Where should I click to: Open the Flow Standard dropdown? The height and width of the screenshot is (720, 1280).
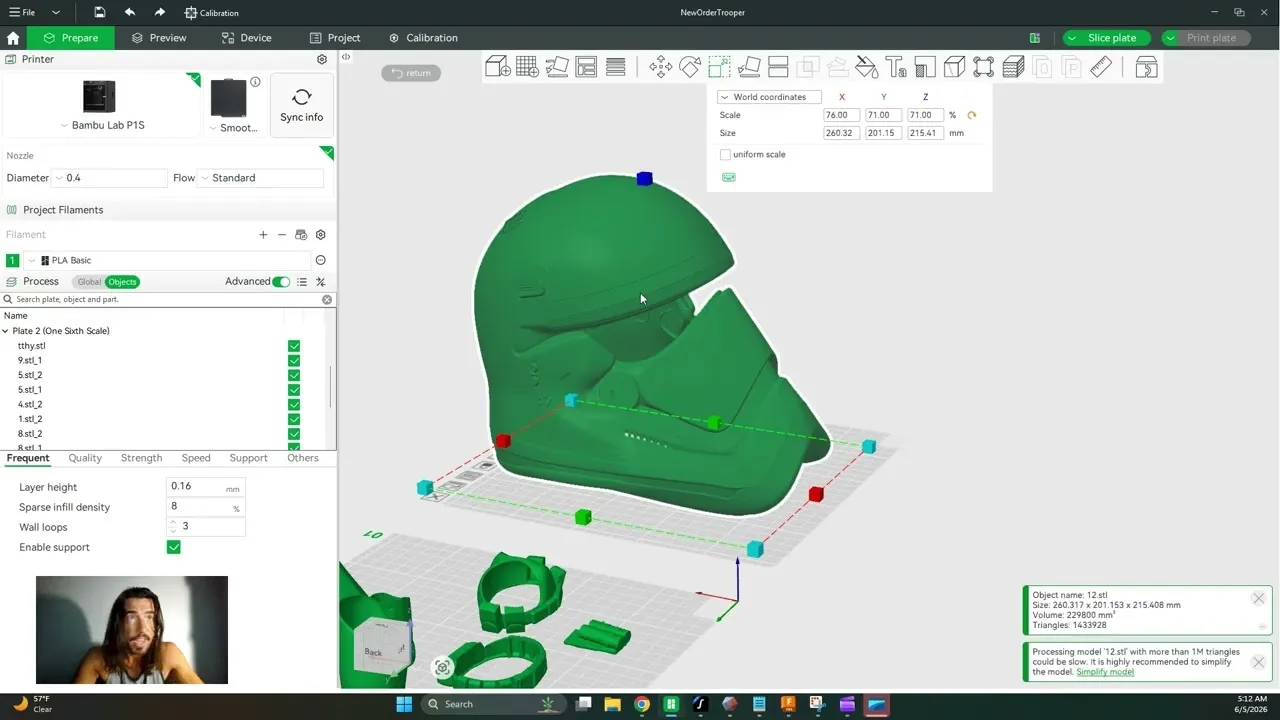click(x=261, y=178)
